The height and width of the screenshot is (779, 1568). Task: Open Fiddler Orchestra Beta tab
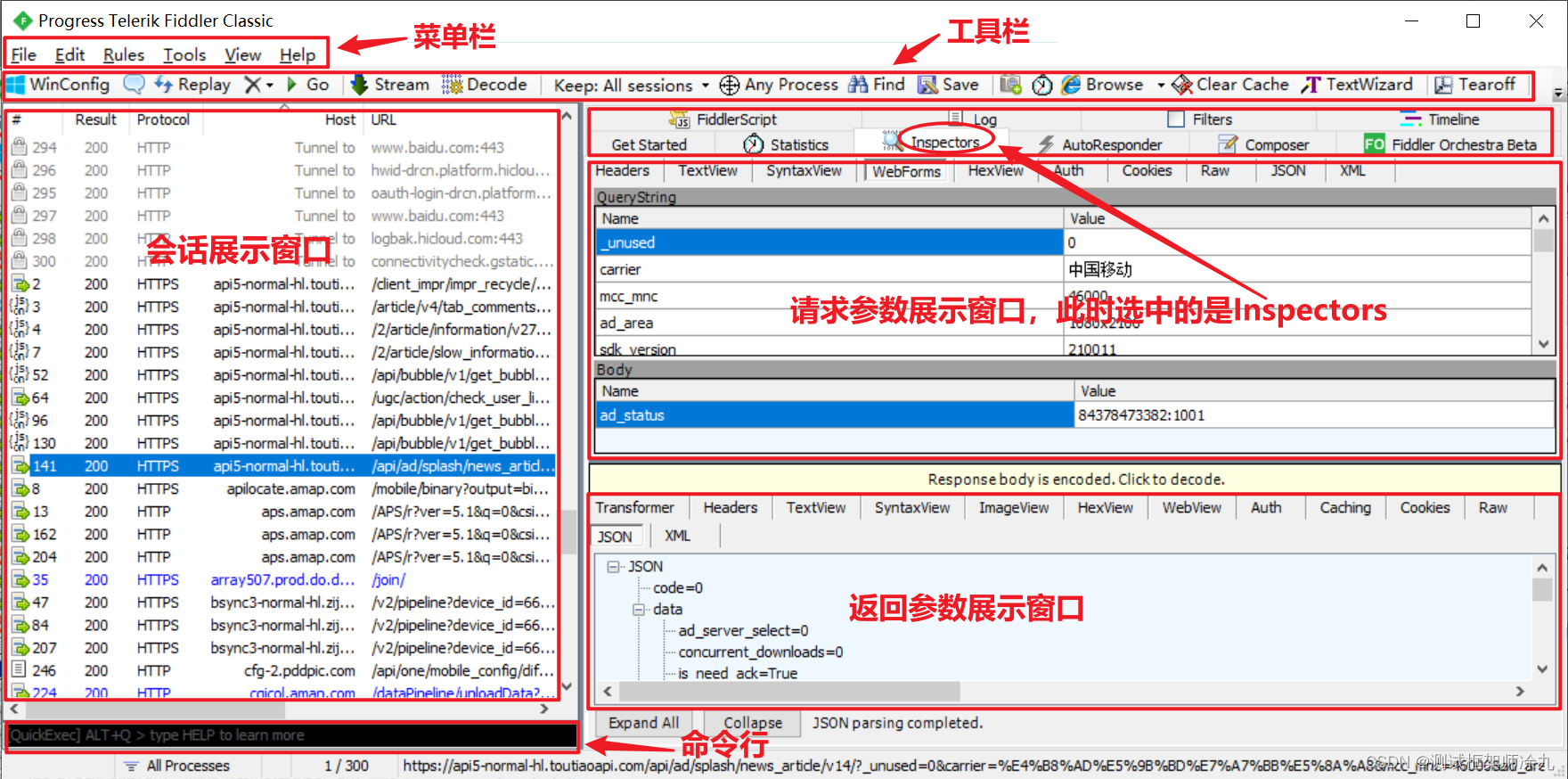pos(1451,144)
